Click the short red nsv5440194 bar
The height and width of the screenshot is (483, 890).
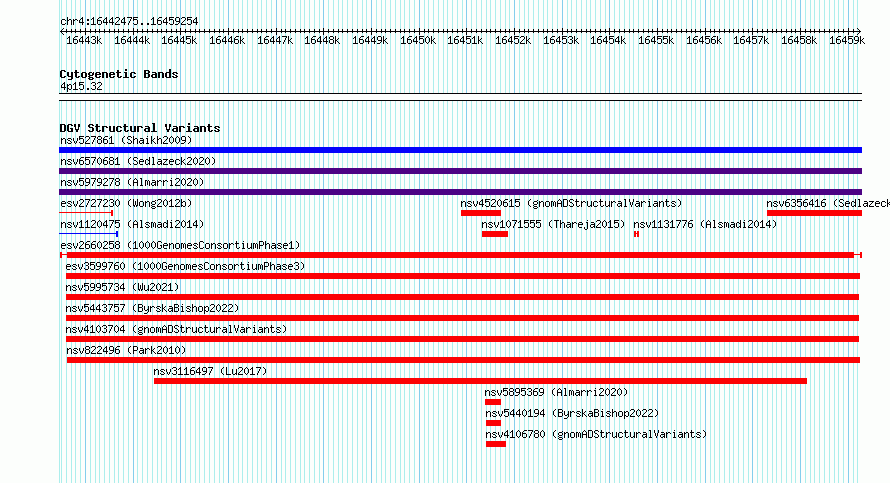(493, 423)
